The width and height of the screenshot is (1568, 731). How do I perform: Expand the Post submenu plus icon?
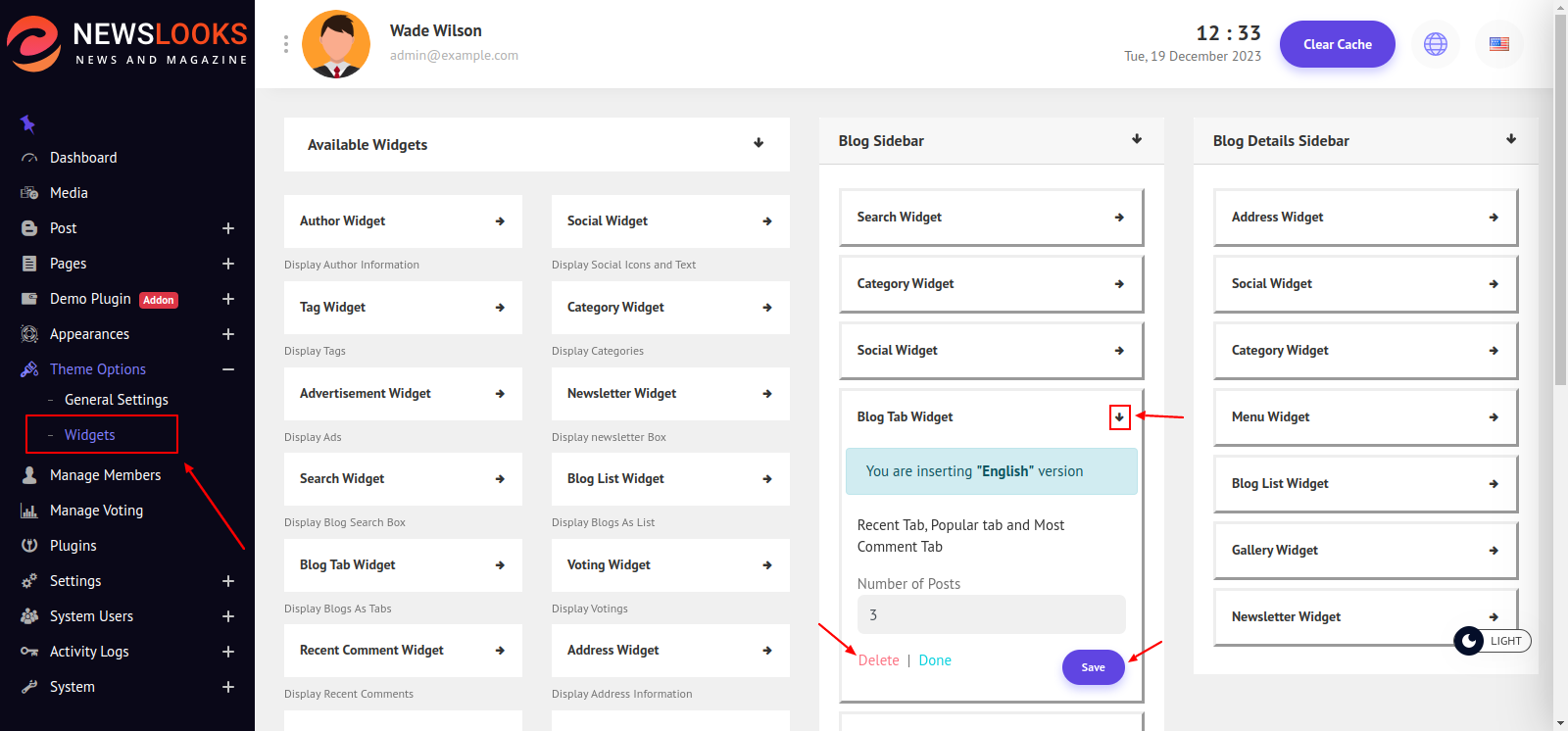click(x=228, y=228)
